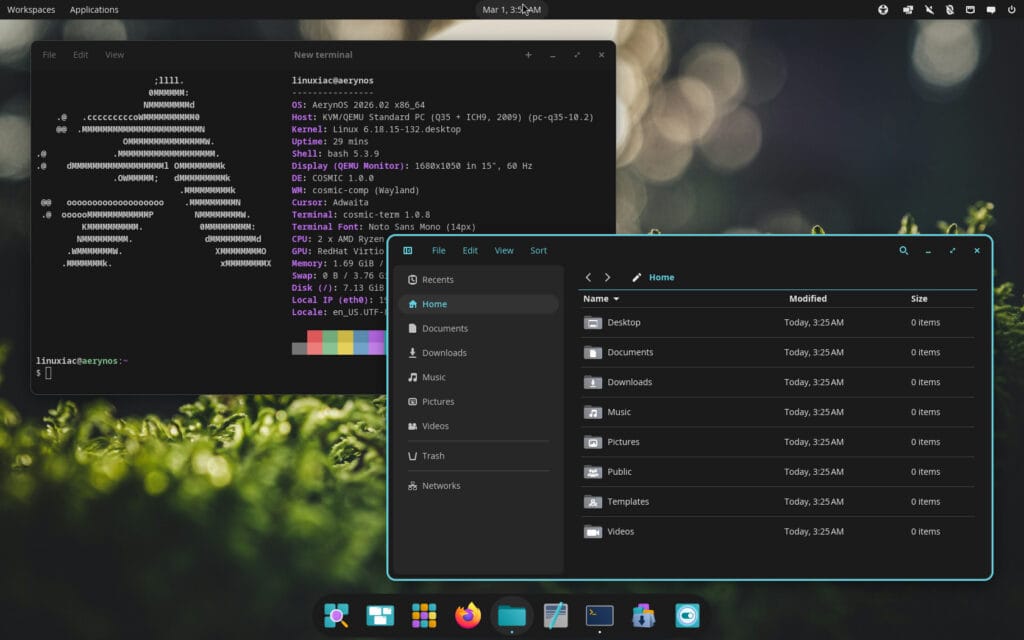Click the power icon in the system tray
The width and height of the screenshot is (1024, 640).
(1012, 9)
